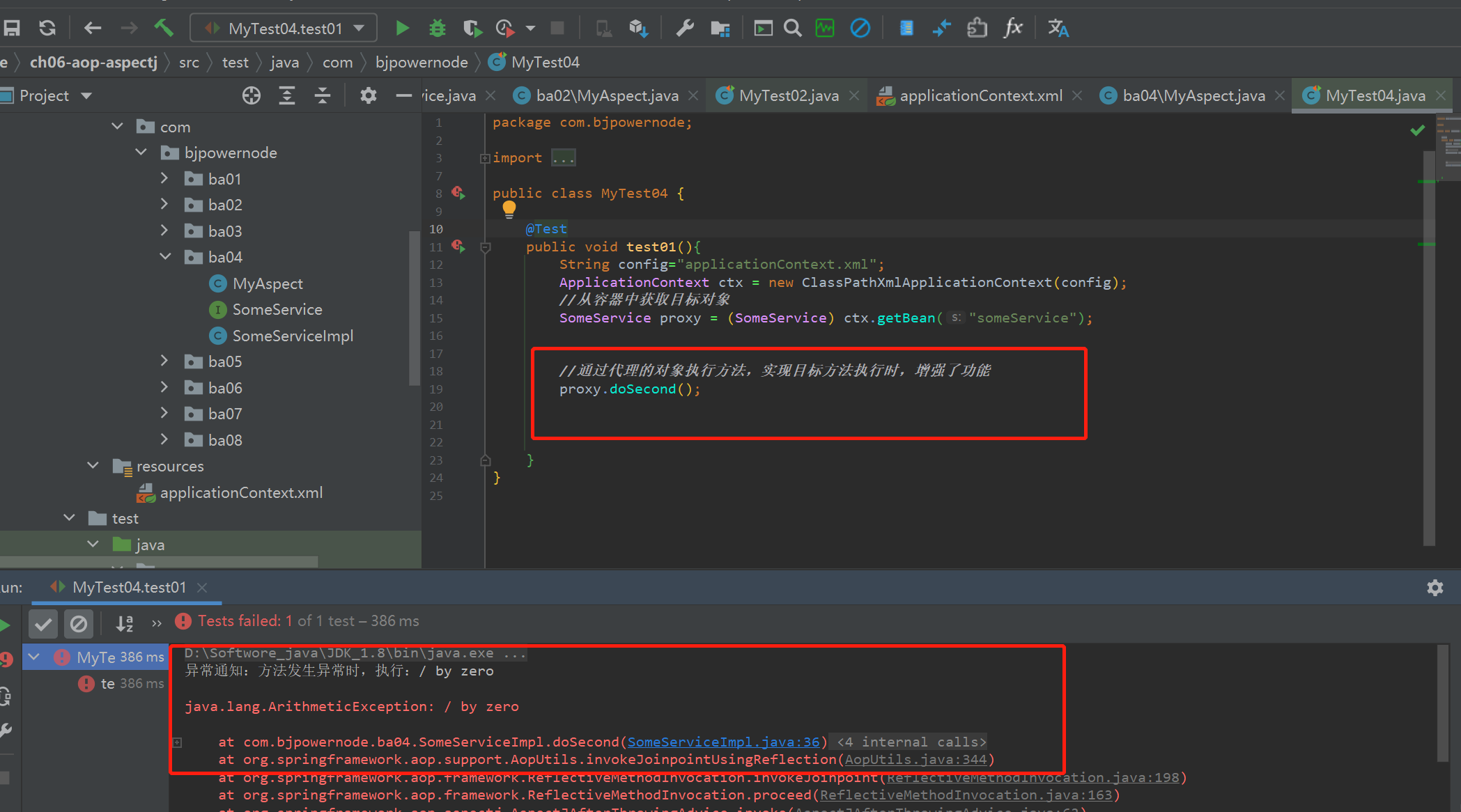This screenshot has height=812, width=1461.
Task: Open Project Structure settings wrench icon
Action: click(x=685, y=29)
